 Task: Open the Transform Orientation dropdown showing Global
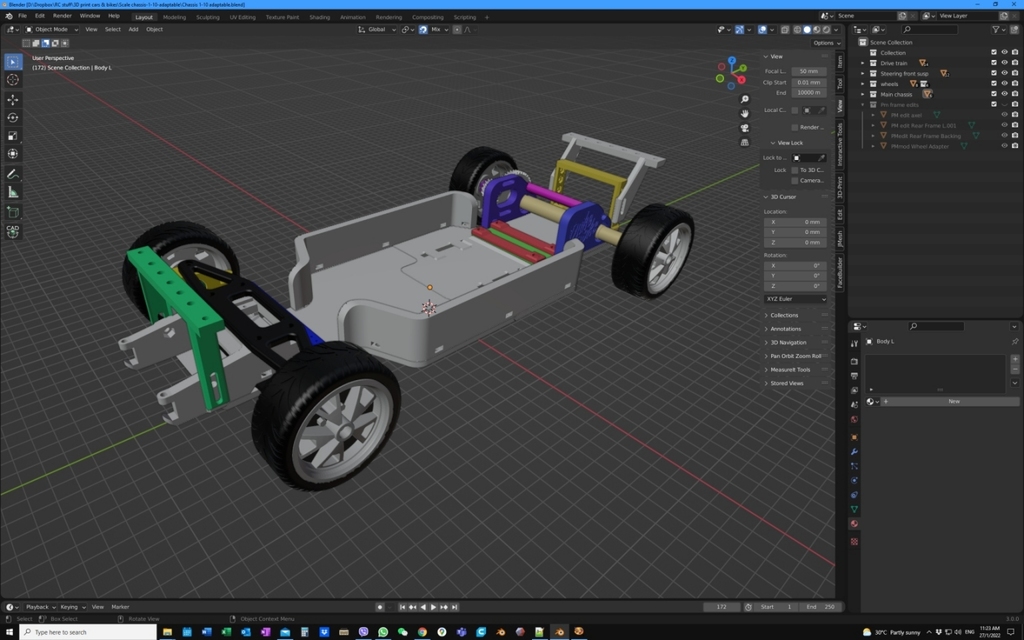(377, 29)
